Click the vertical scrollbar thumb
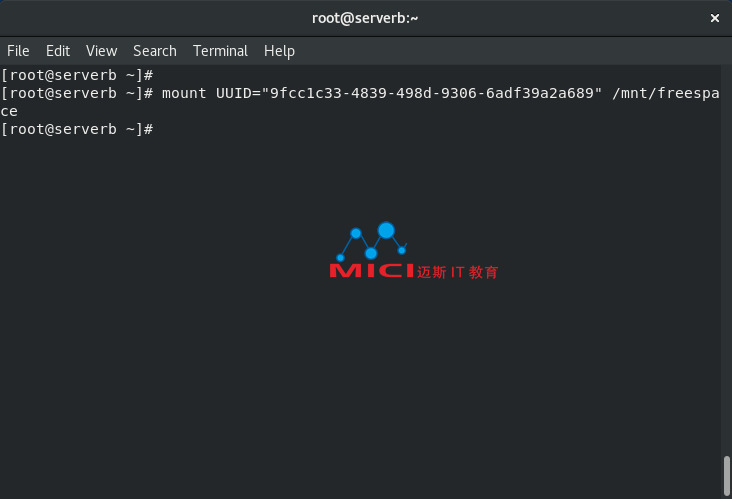 pos(726,475)
